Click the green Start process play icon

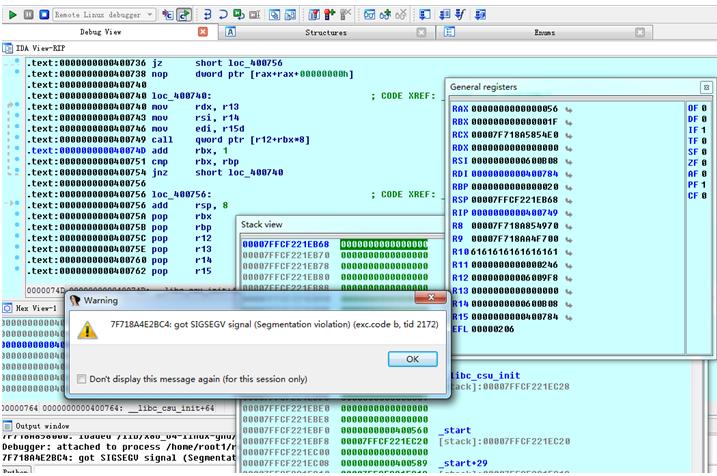pos(11,15)
